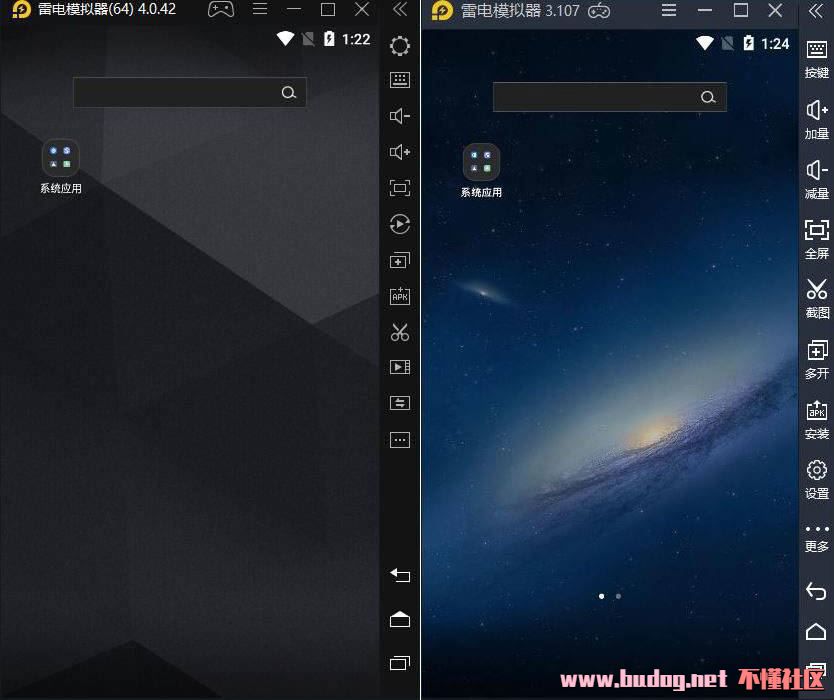The height and width of the screenshot is (700, 834).
Task: Click the Wi-Fi status icon in the 3.107 window
Action: [x=705, y=43]
